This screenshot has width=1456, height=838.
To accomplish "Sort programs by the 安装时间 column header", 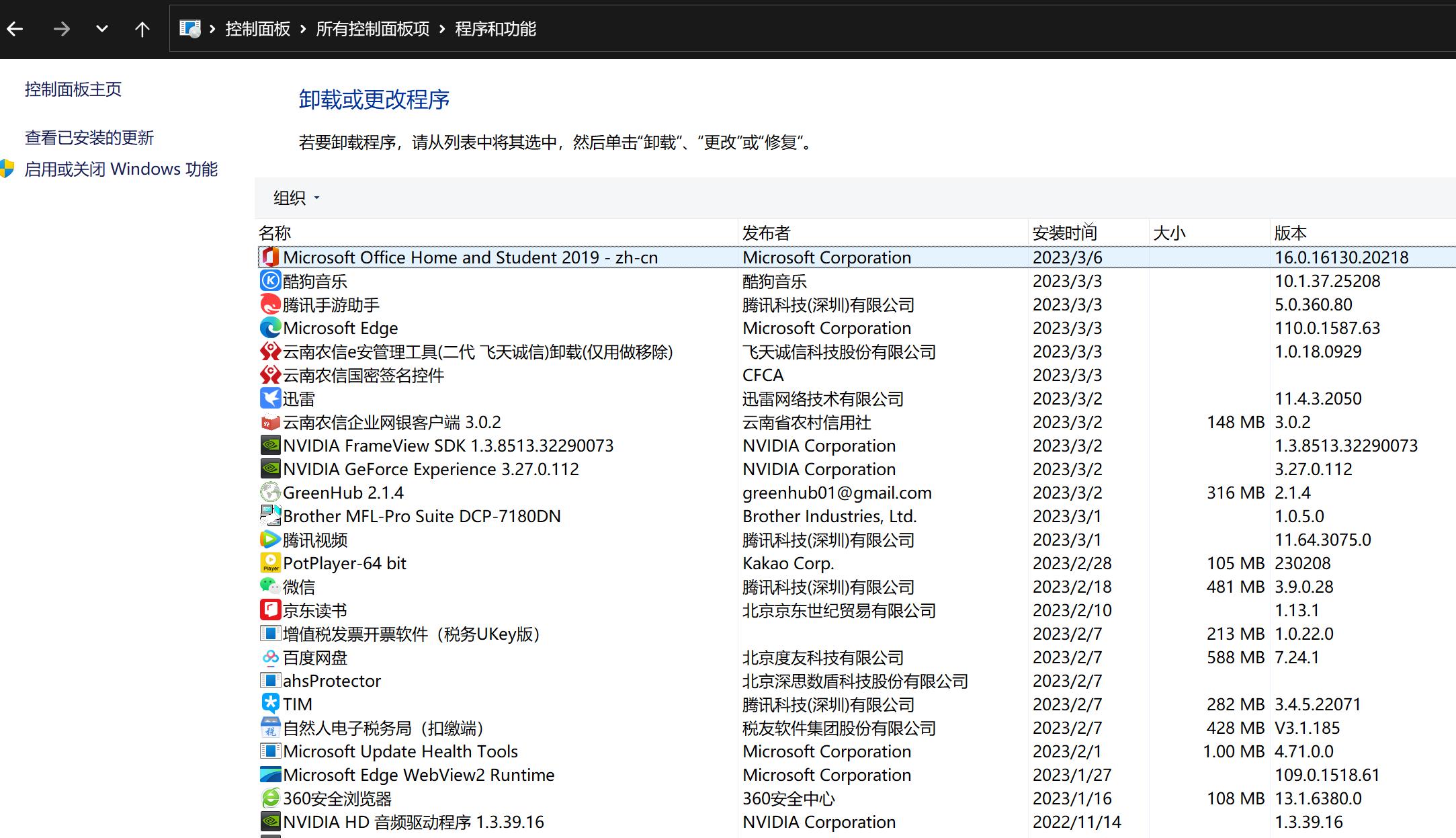I will tap(1064, 232).
